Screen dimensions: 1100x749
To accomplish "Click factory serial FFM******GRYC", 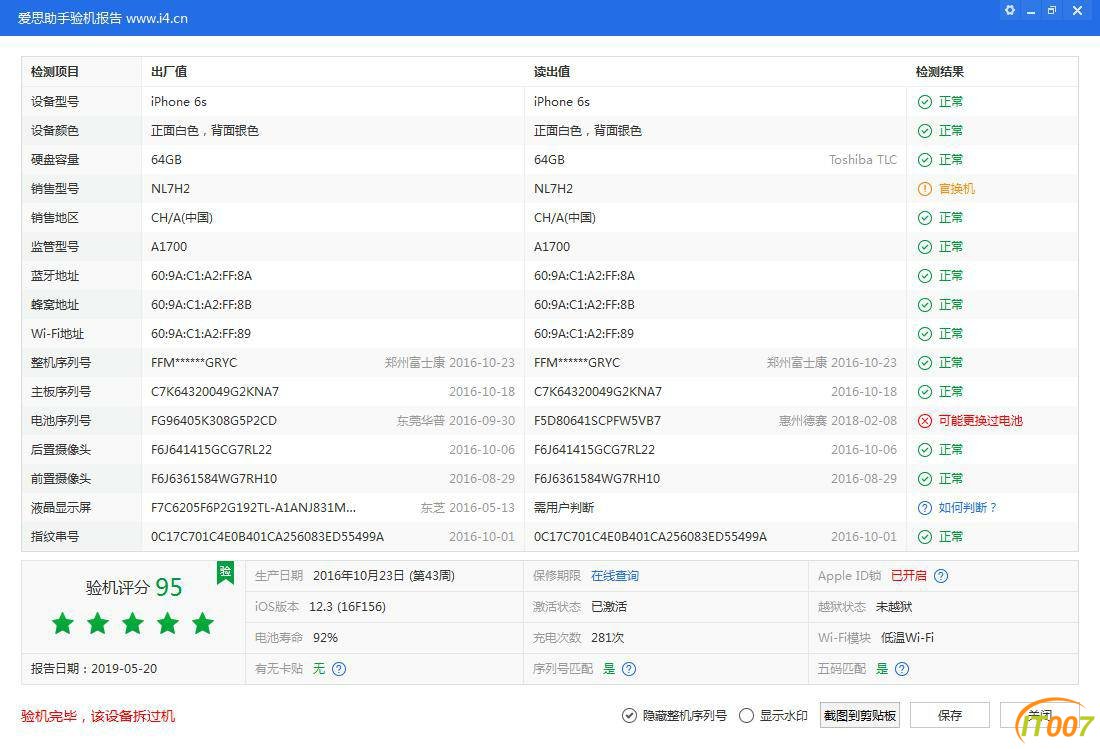I will (194, 363).
